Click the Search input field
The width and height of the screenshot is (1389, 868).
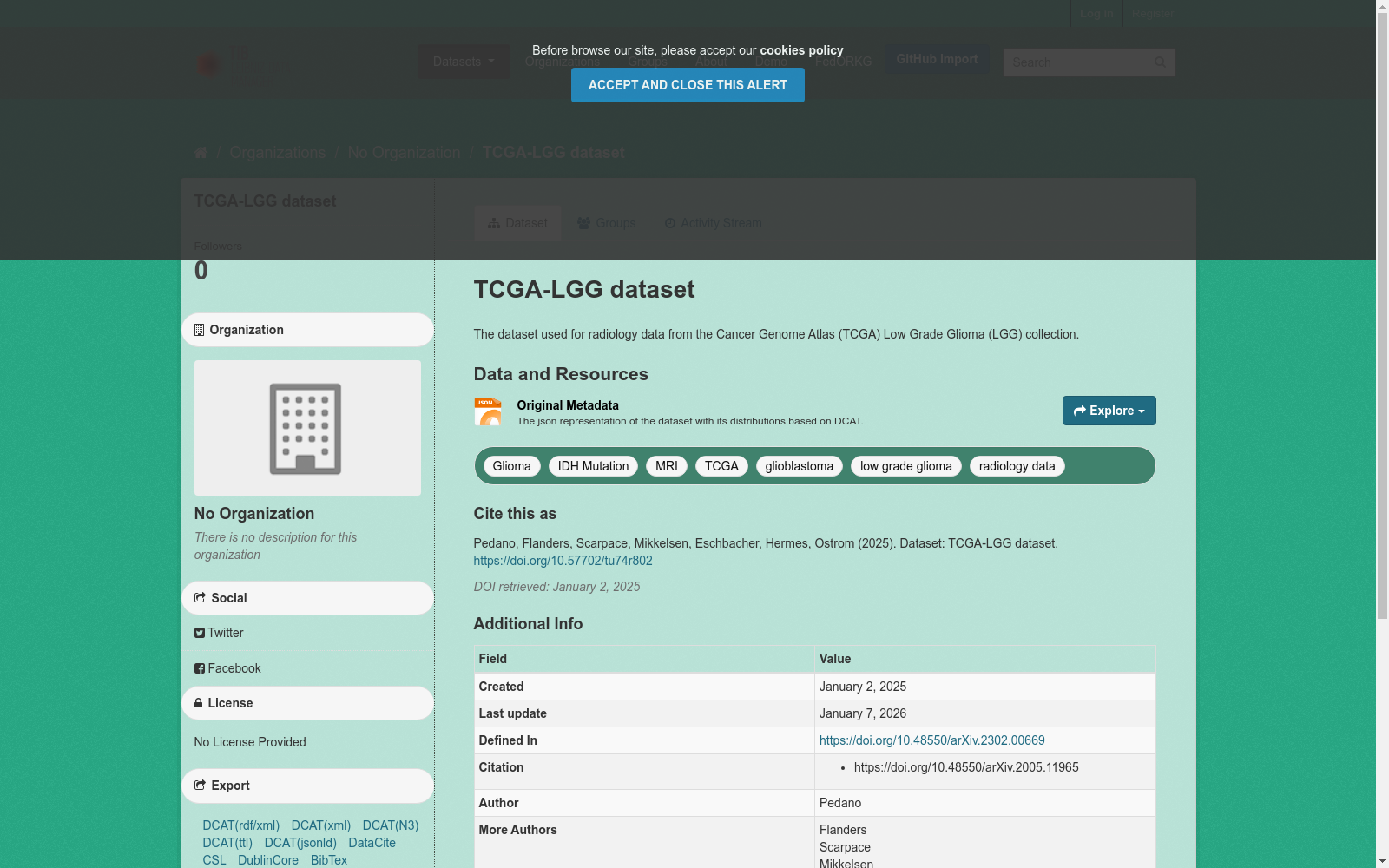tap(1076, 62)
